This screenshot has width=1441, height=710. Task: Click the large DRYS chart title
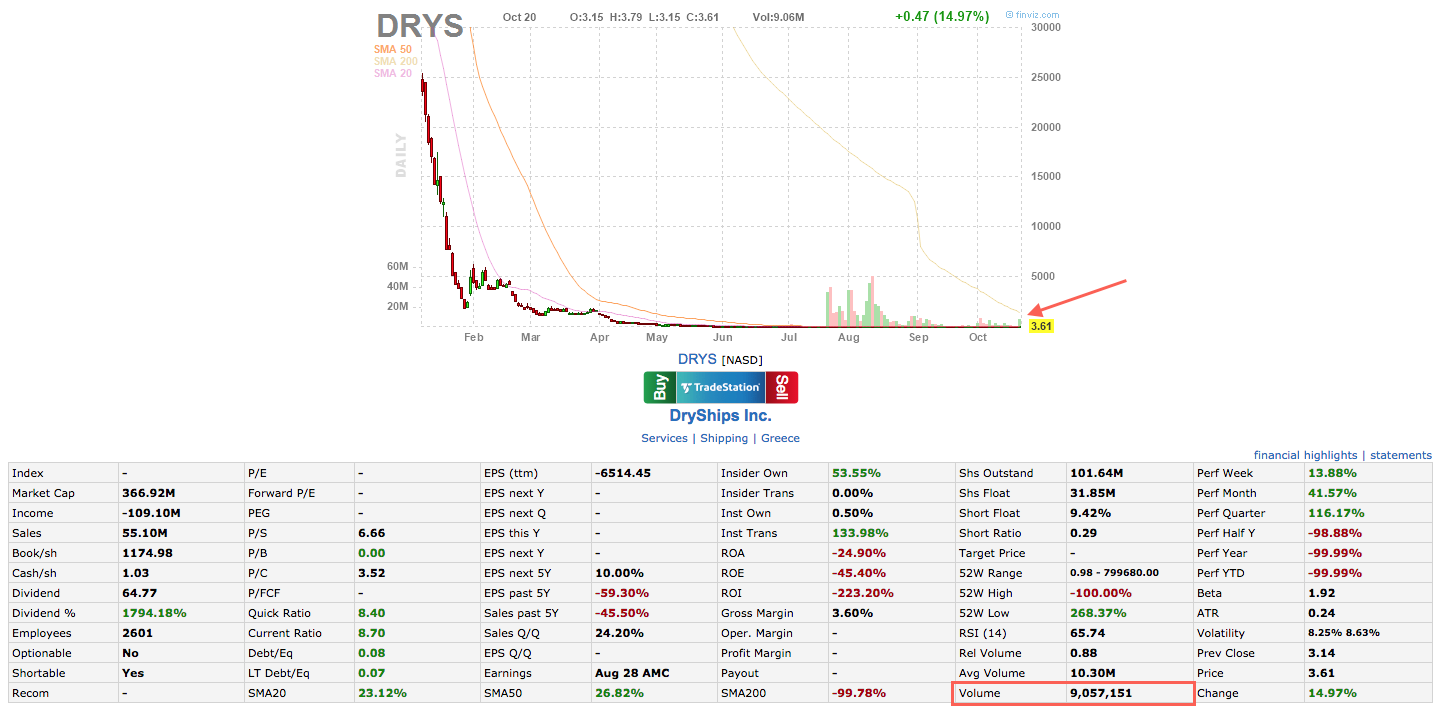coord(420,25)
